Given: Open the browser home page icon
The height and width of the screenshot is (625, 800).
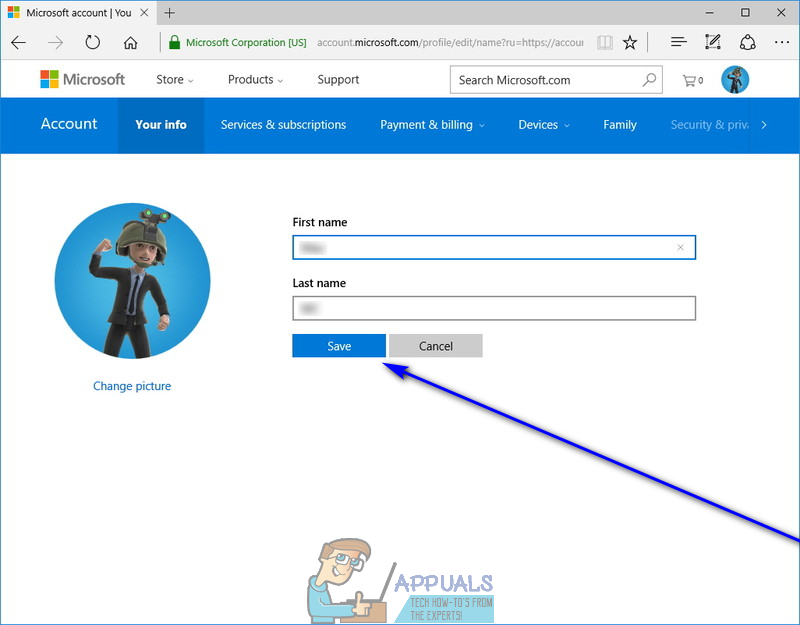Looking at the screenshot, I should [x=131, y=42].
